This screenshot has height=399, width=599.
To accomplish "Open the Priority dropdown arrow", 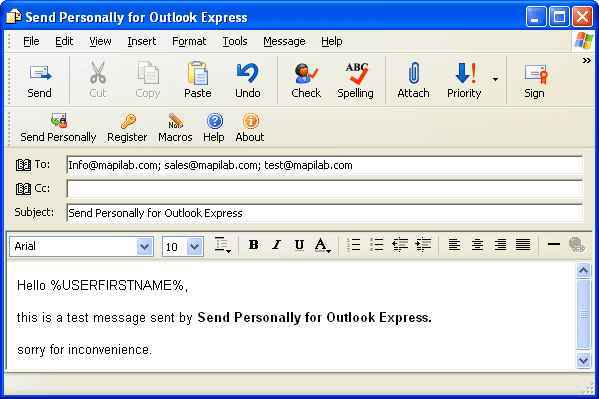I will click(495, 79).
